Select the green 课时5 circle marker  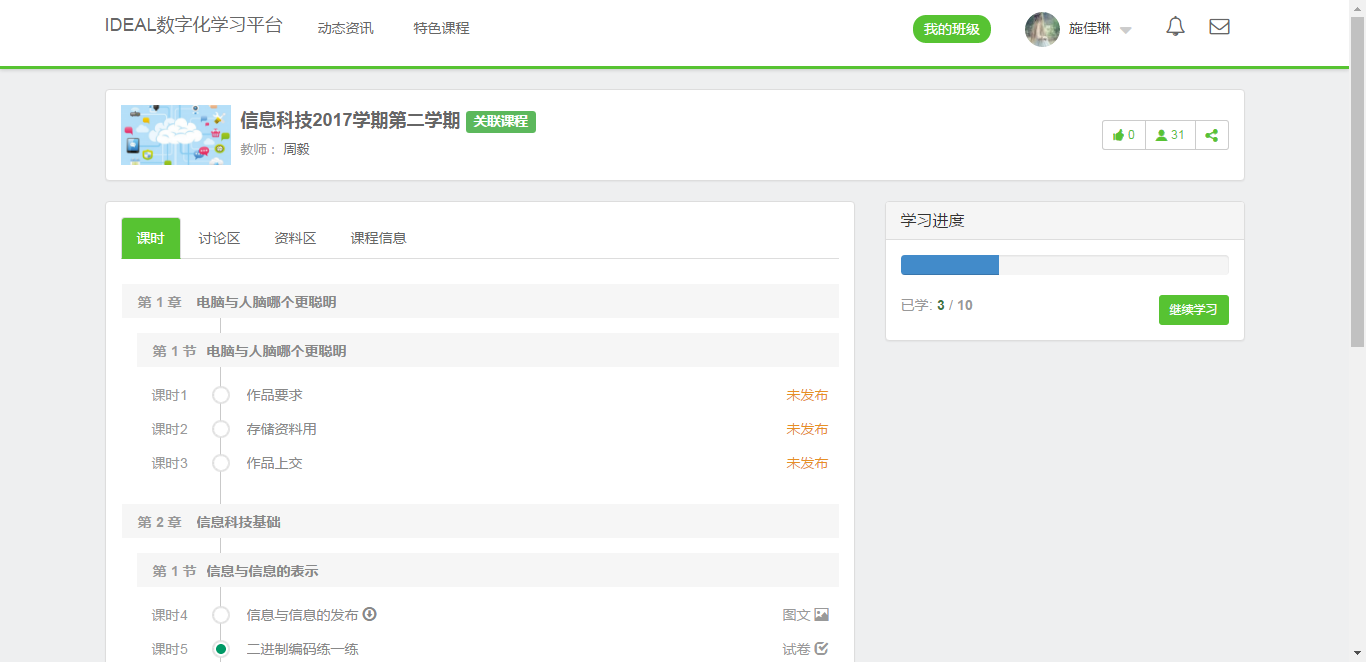221,649
